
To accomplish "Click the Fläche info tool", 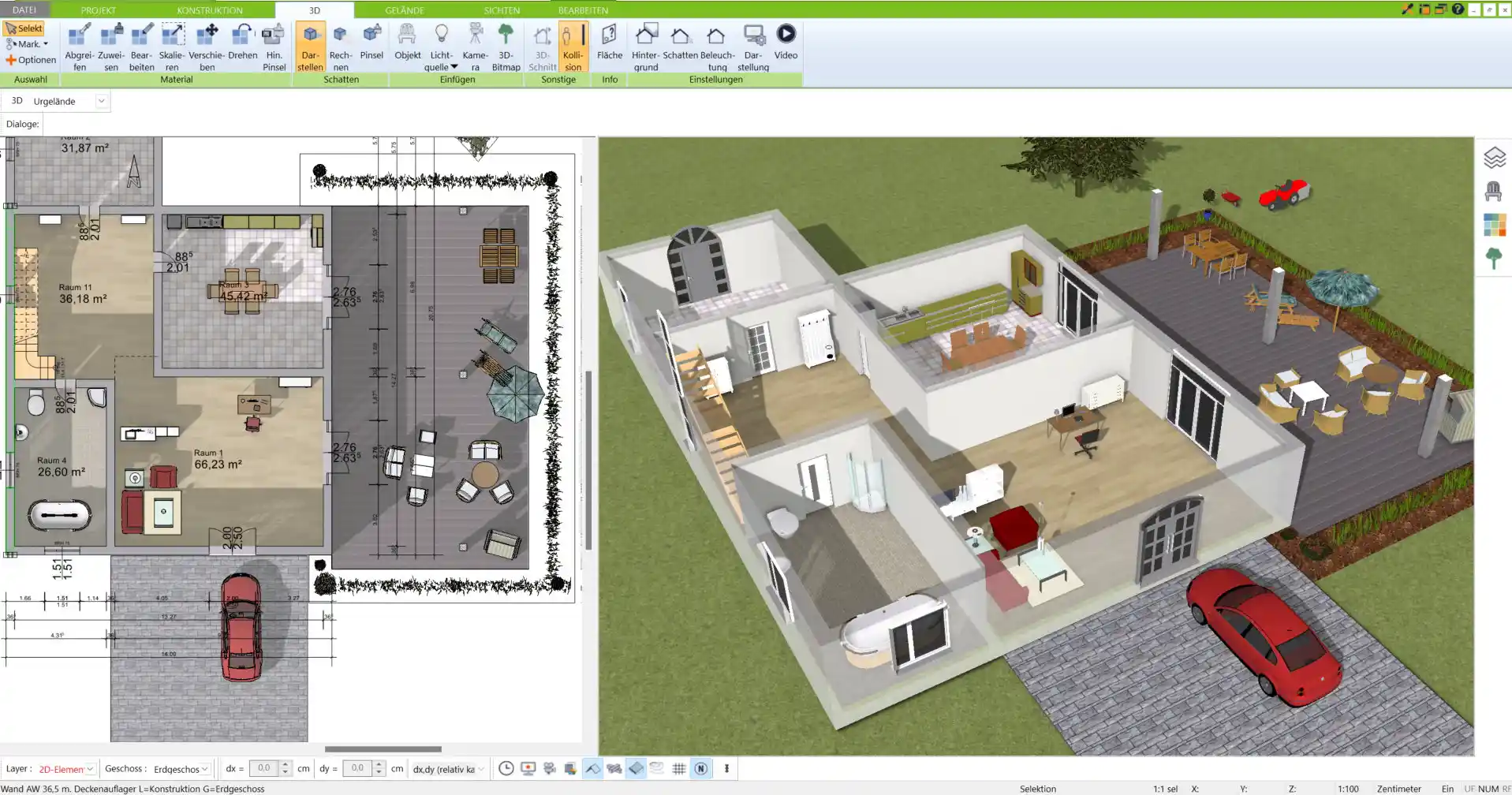I will [x=610, y=42].
